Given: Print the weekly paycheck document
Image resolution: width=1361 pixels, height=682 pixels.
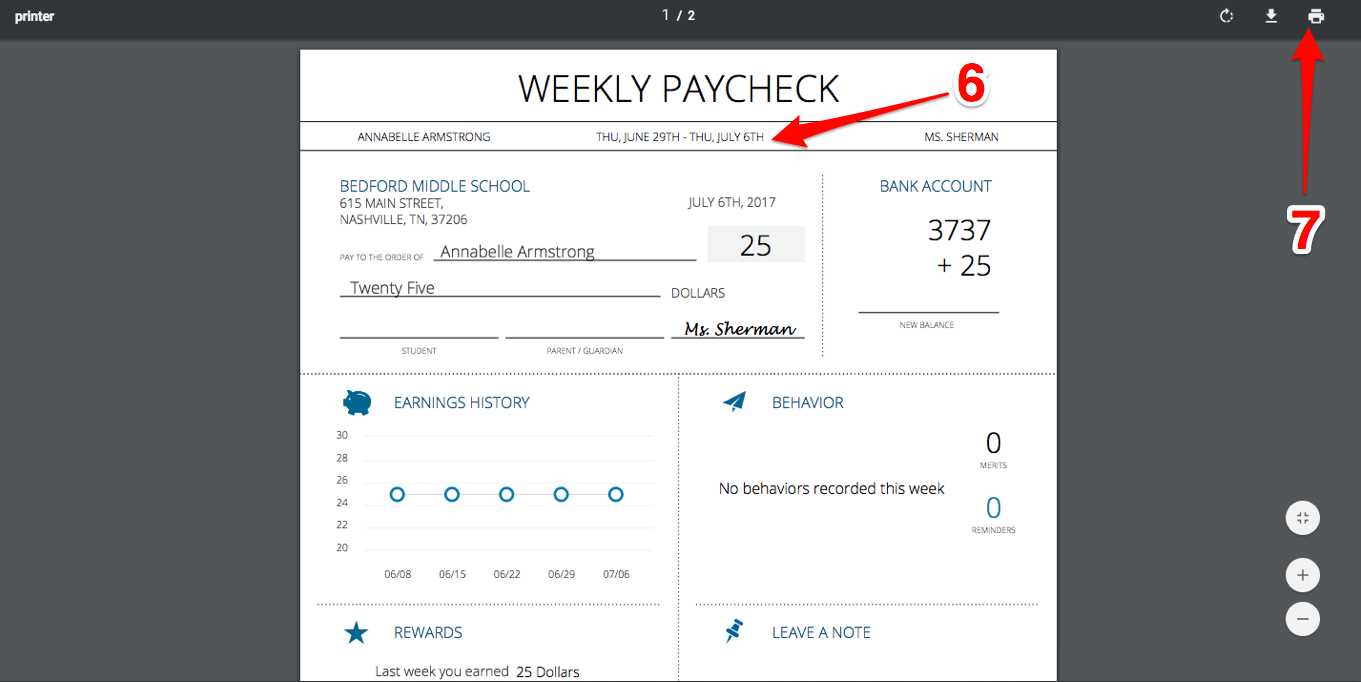Looking at the screenshot, I should click(1315, 15).
